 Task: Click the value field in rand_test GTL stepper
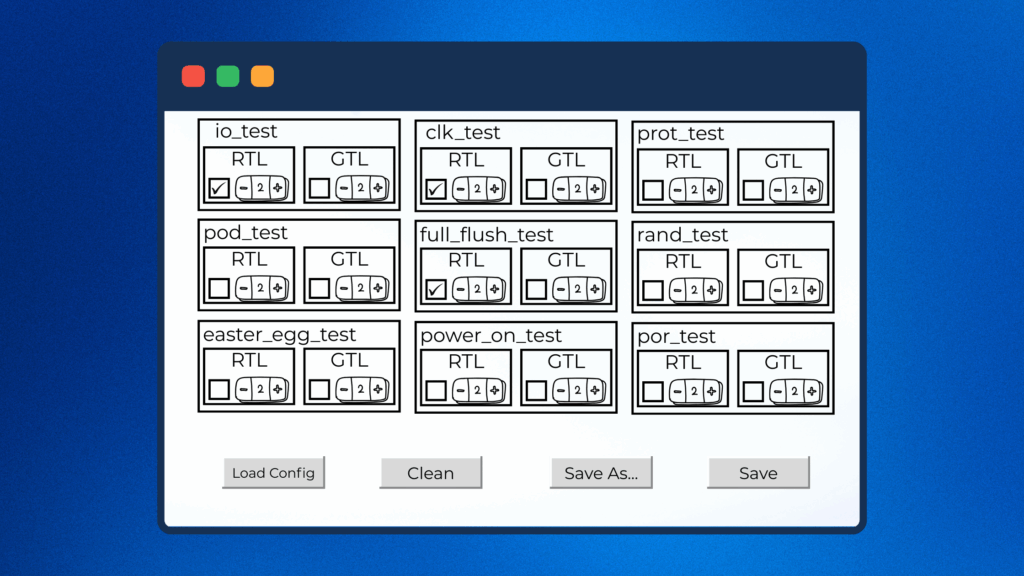tap(794, 290)
